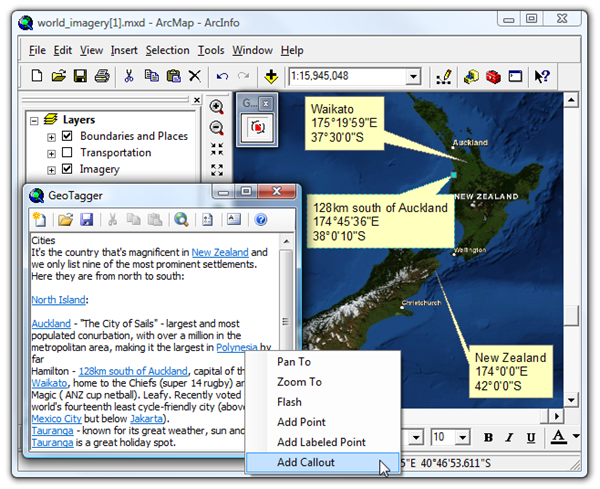Expand the Boundaries and Places layer

click(51, 137)
